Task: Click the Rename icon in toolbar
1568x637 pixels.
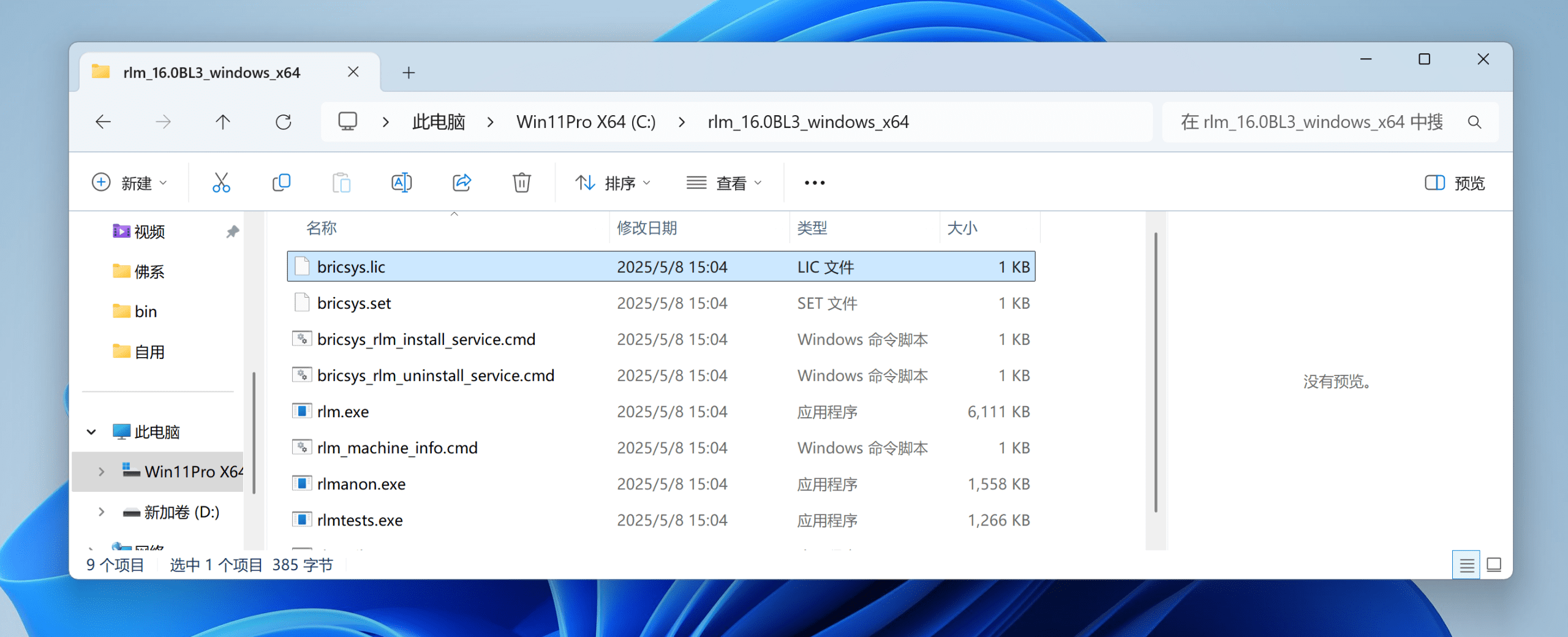Action: [401, 183]
